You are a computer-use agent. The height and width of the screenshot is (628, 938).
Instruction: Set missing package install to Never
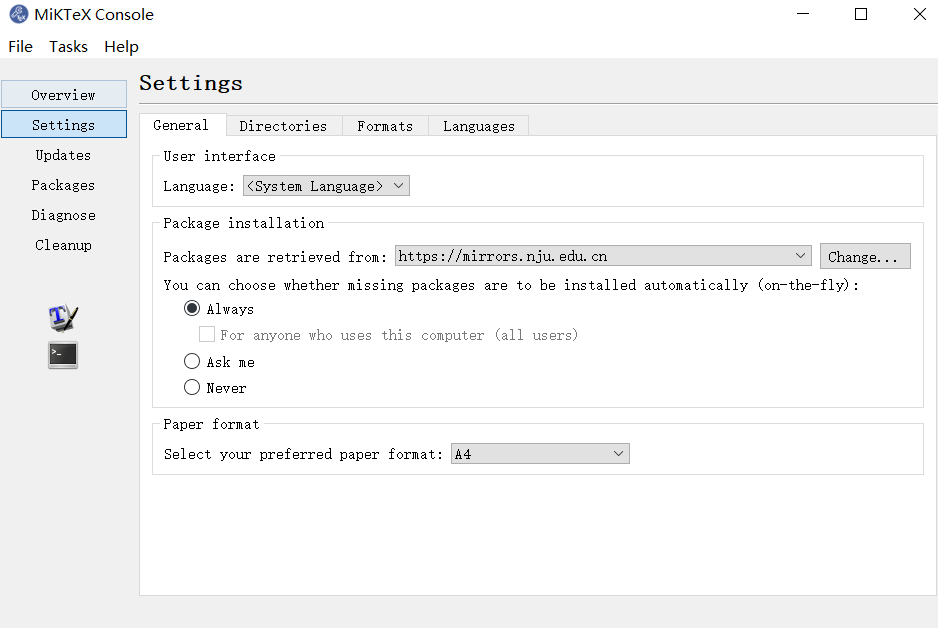pos(192,387)
